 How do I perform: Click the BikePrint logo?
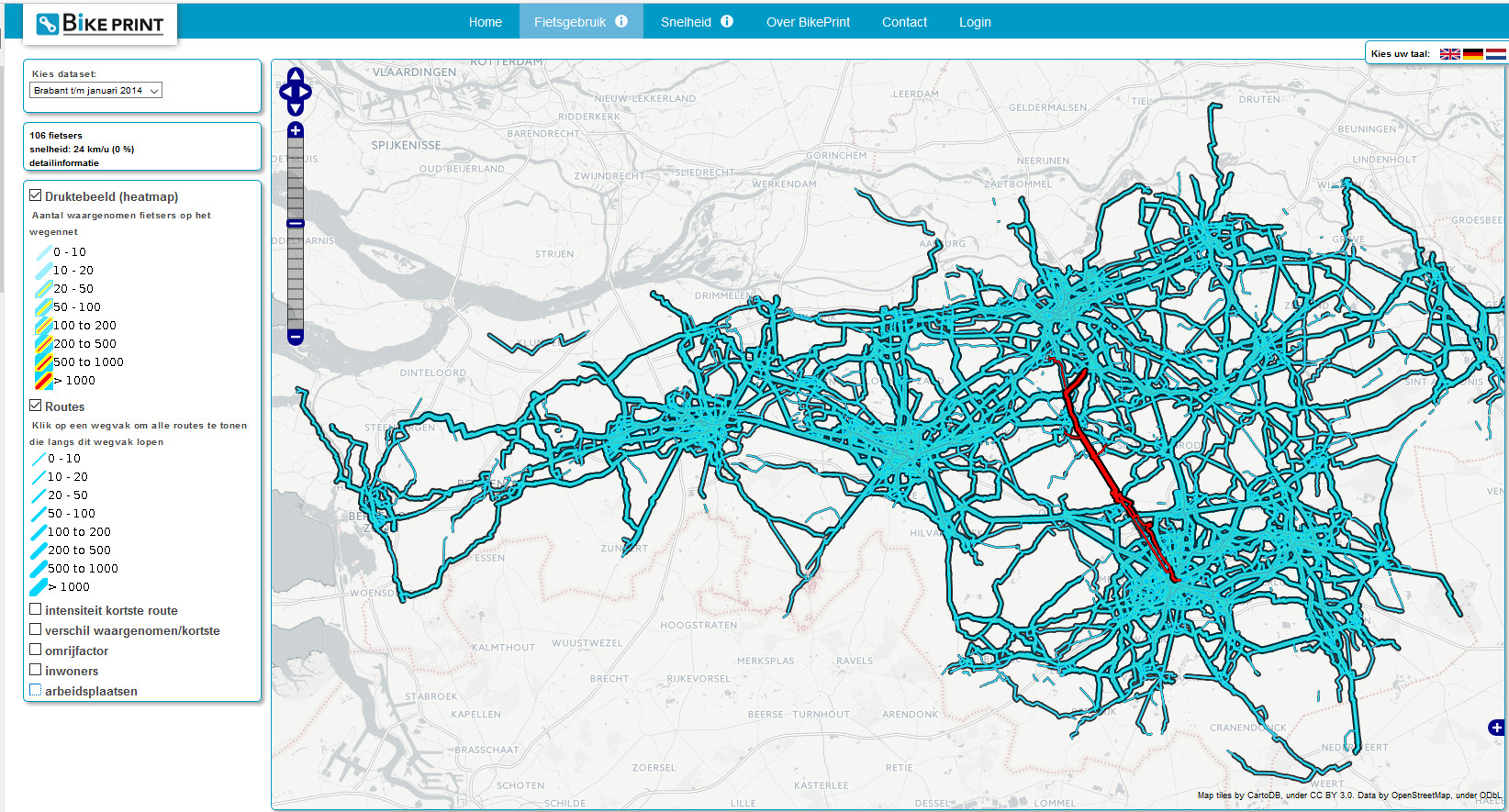pos(100,24)
